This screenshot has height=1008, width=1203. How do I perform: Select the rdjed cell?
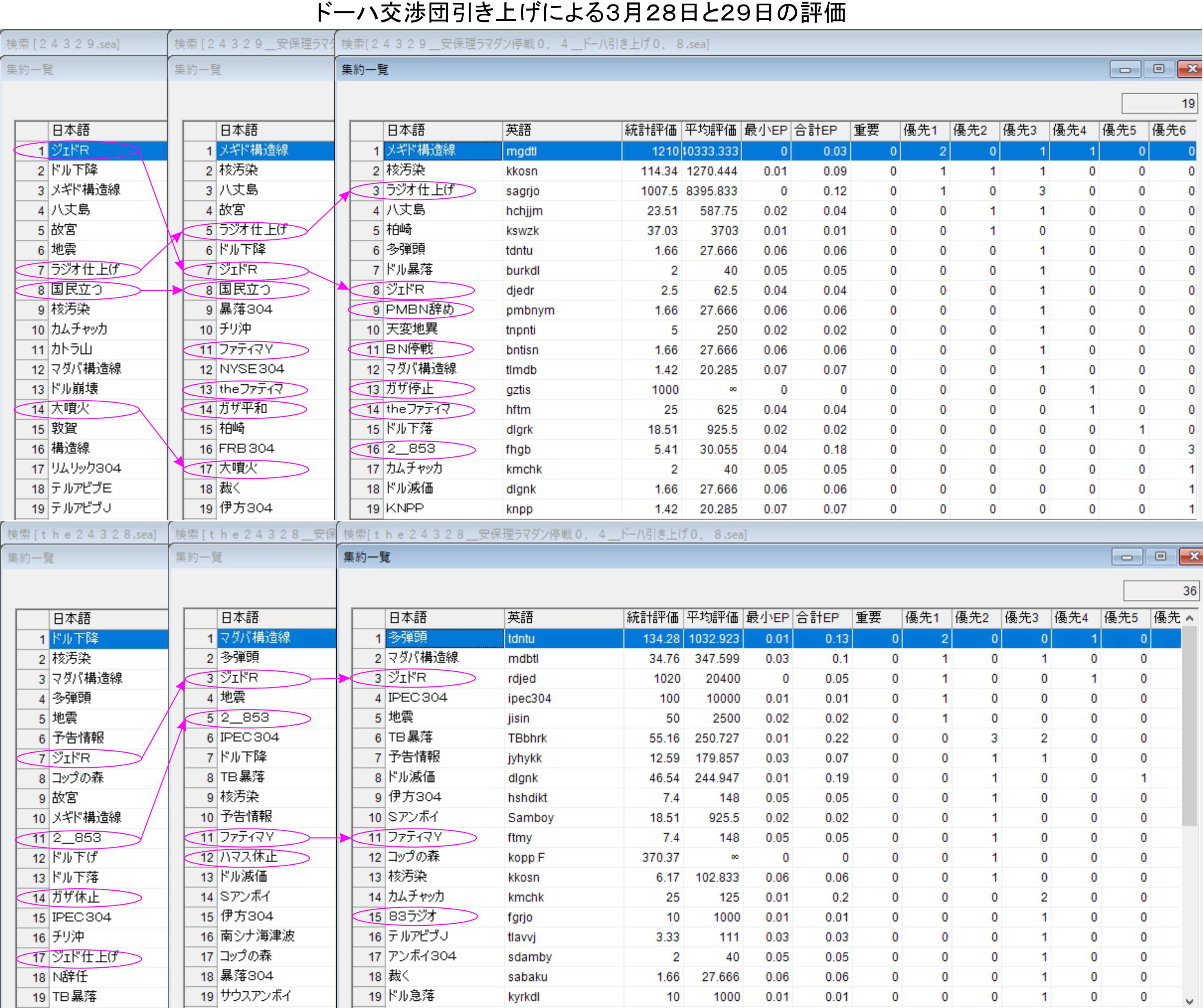click(x=564, y=679)
